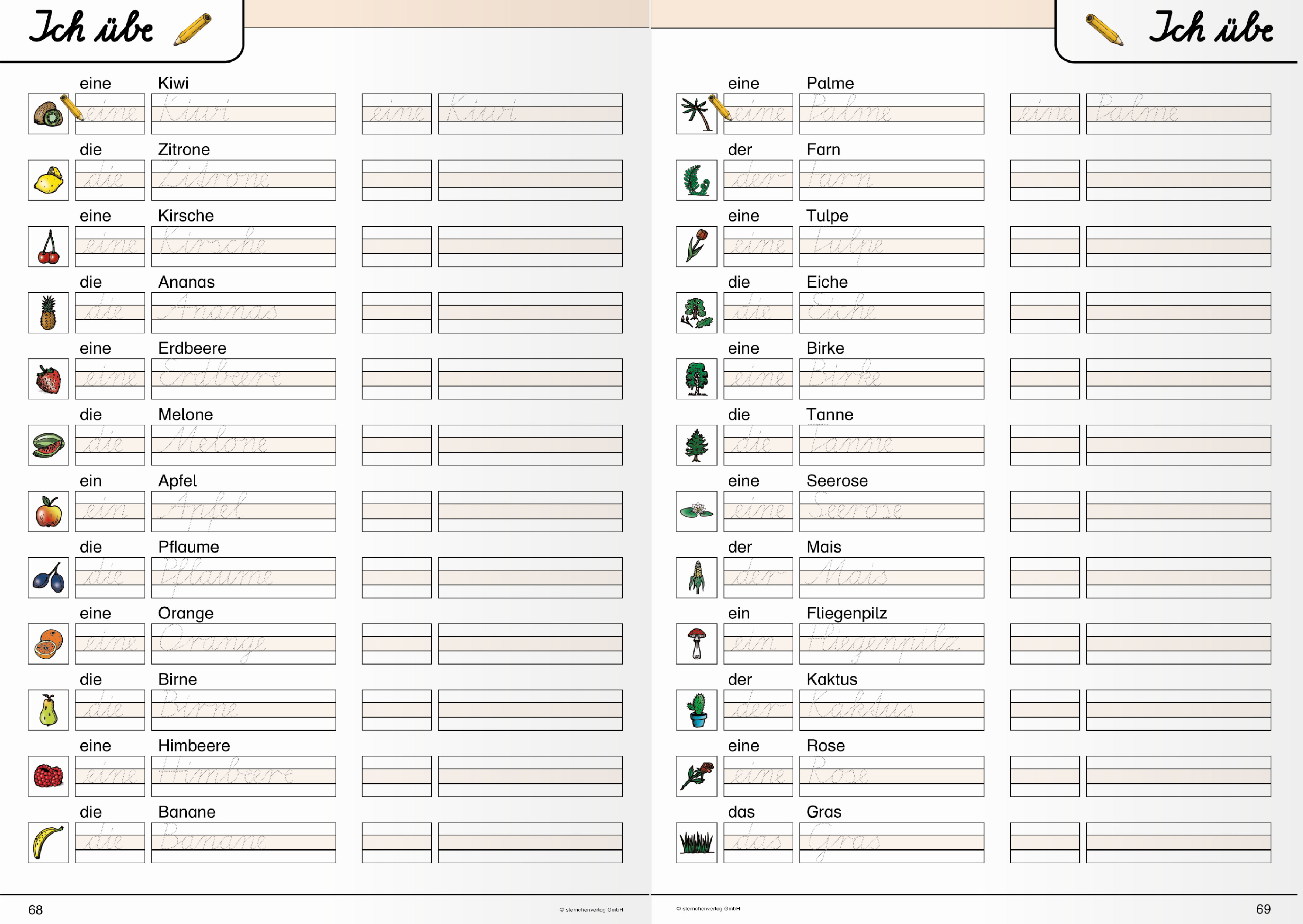Click the pineapple picture for Ananas
The height and width of the screenshot is (924, 1303).
tap(48, 312)
